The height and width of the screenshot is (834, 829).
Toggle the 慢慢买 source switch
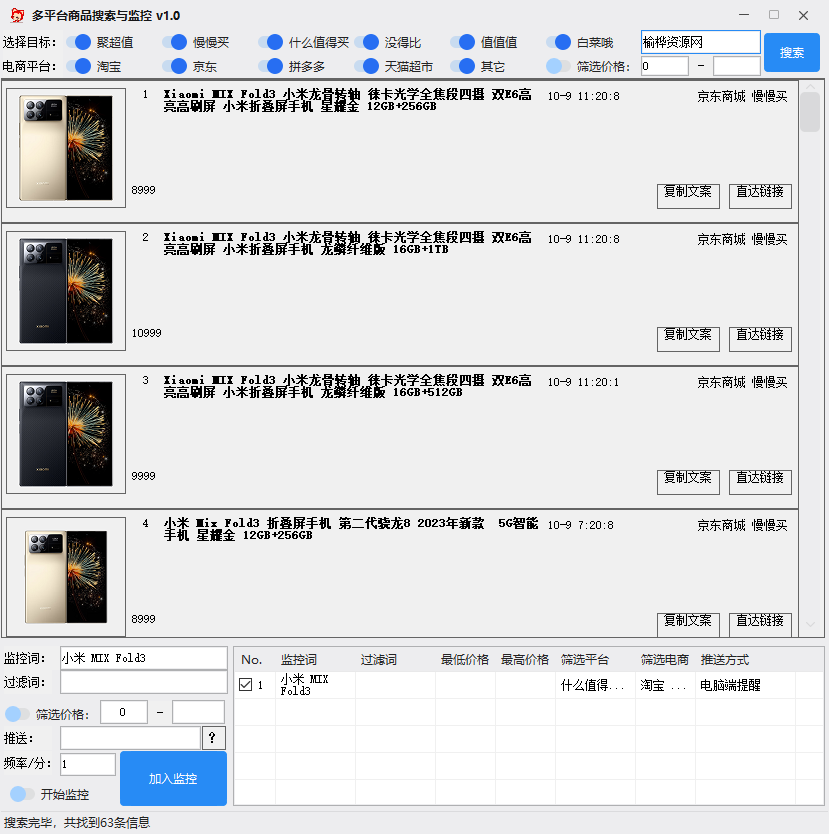pyautogui.click(x=175, y=42)
